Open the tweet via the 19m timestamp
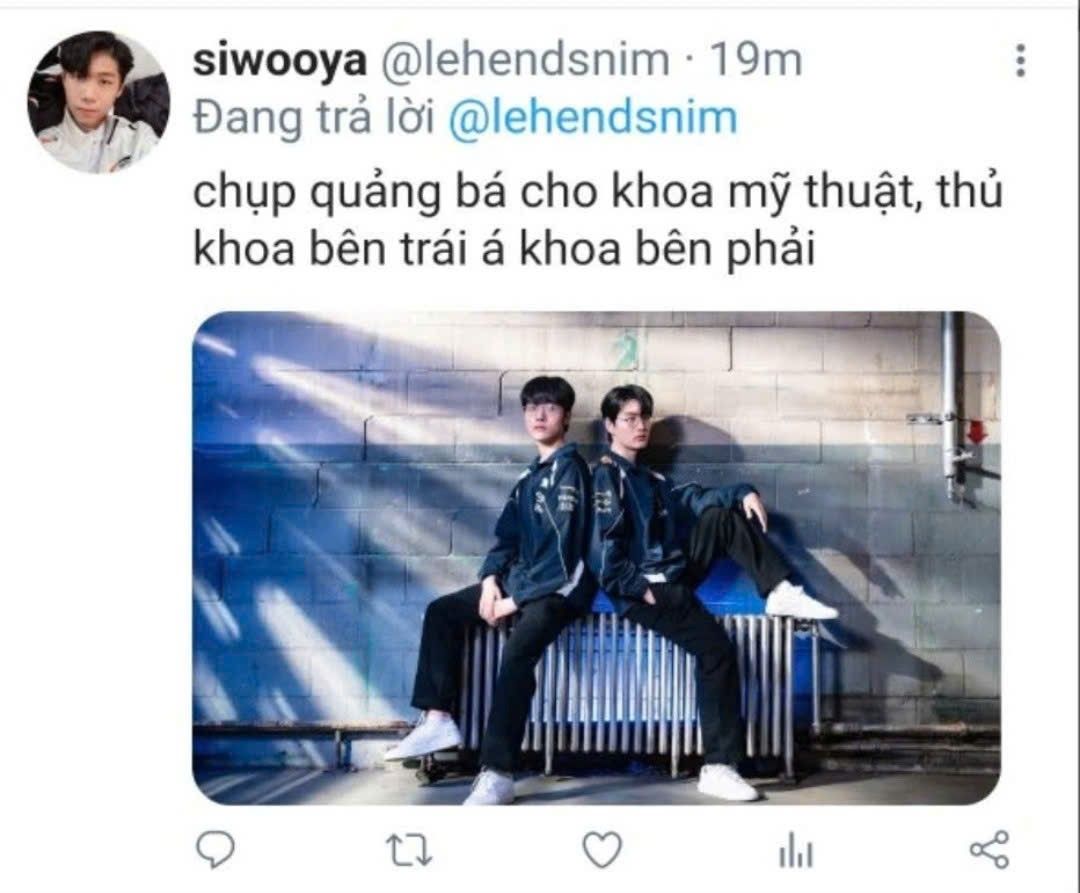This screenshot has height=893, width=1080. (756, 61)
